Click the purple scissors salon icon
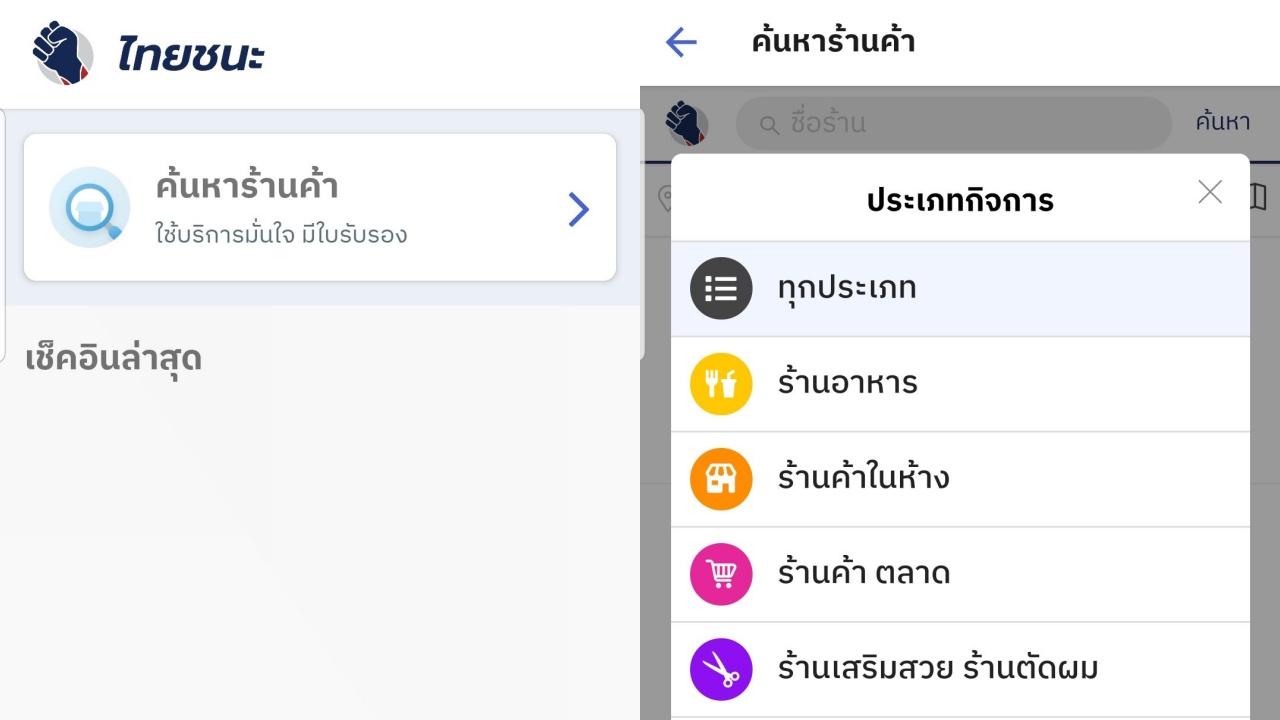The image size is (1280, 720). [721, 668]
